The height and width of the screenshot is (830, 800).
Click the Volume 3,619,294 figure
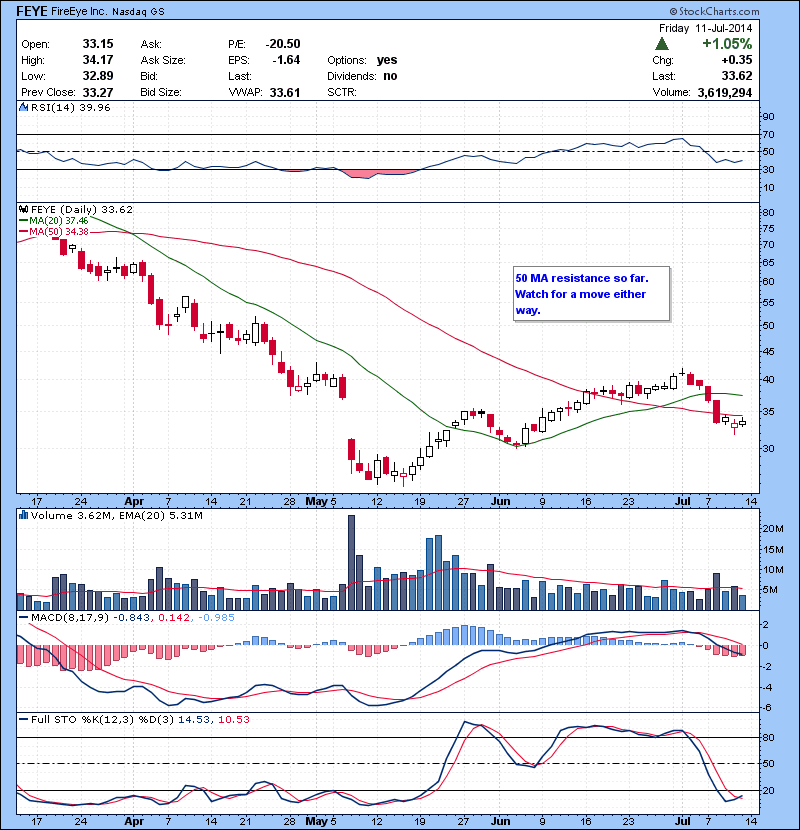pos(725,93)
